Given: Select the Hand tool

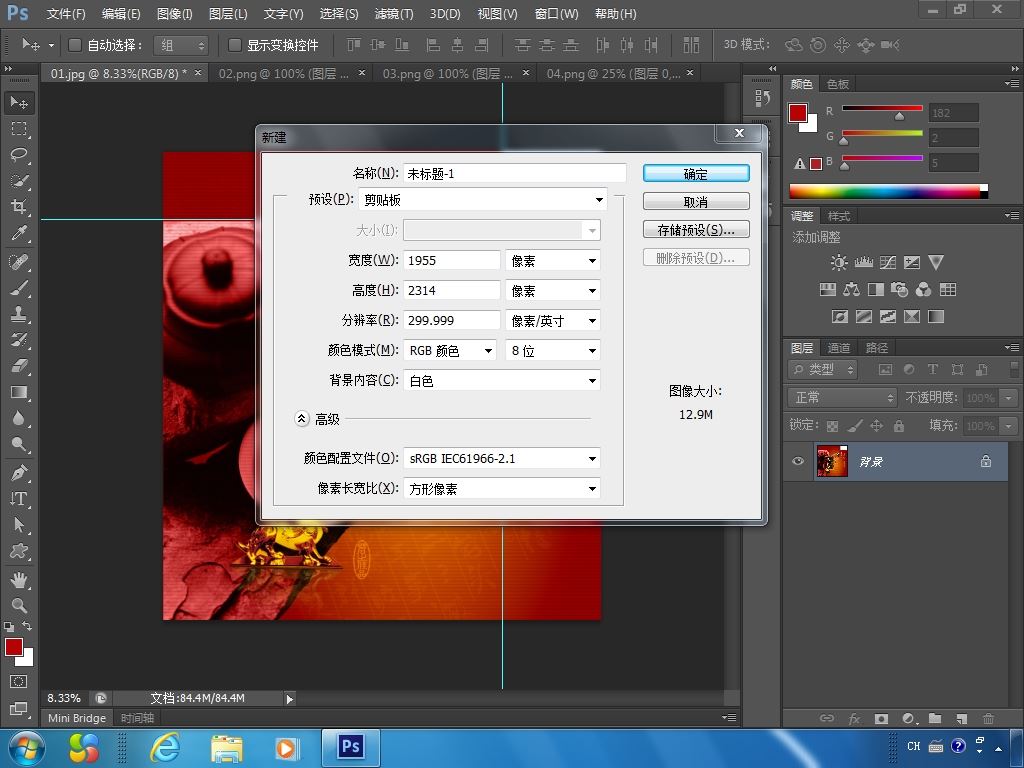Looking at the screenshot, I should click(19, 579).
